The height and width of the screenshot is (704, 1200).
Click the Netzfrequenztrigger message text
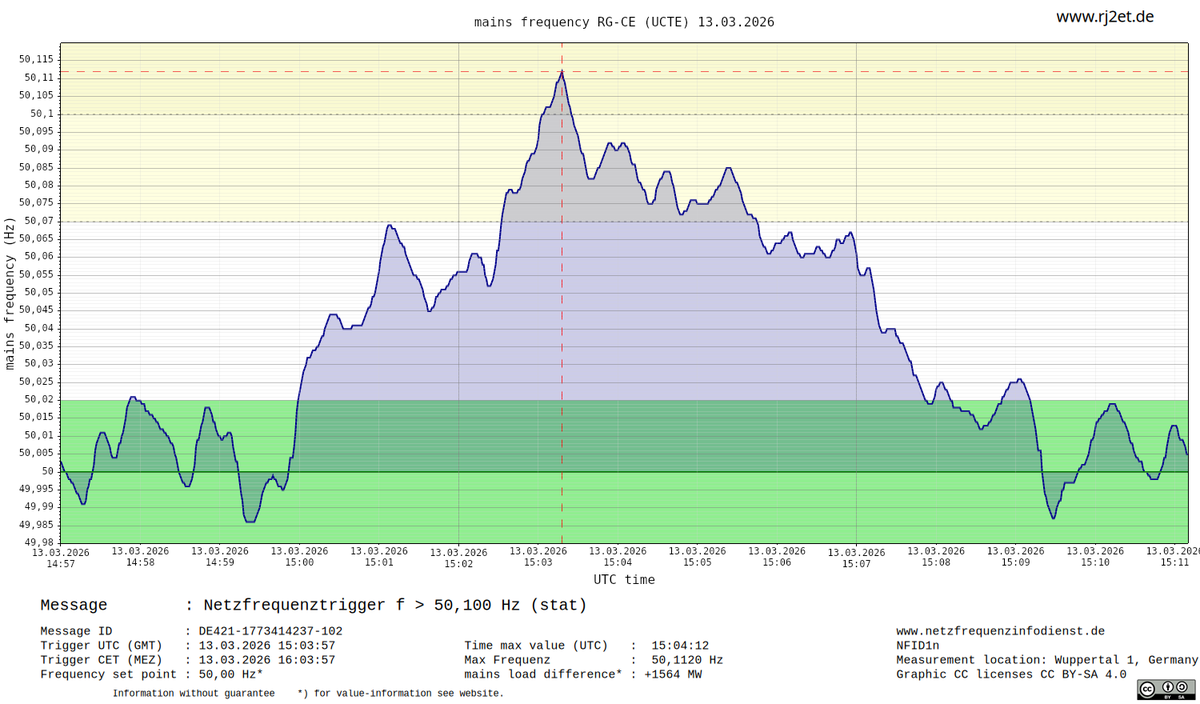pos(395,605)
